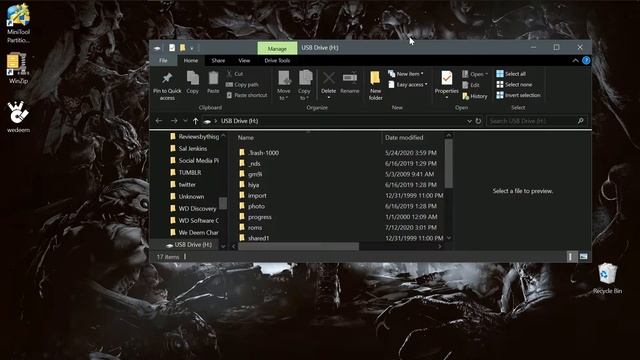
Task: Click the Properties icon
Action: tap(447, 78)
